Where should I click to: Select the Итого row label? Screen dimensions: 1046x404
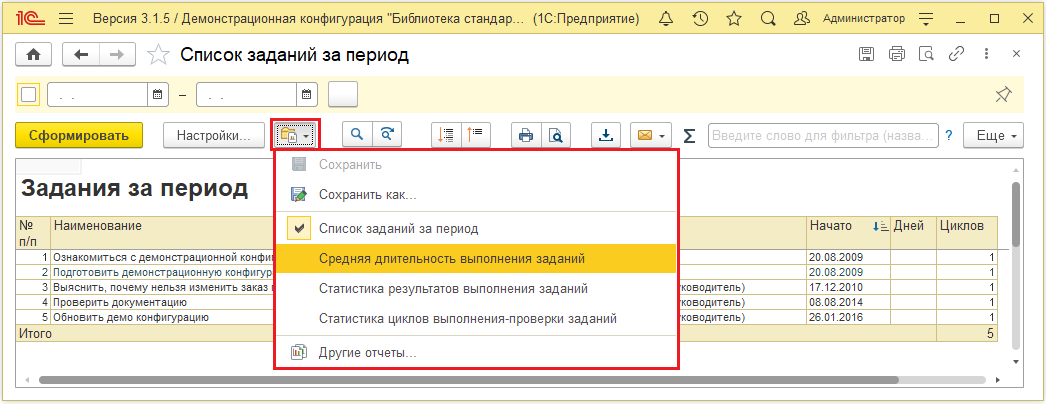35,333
